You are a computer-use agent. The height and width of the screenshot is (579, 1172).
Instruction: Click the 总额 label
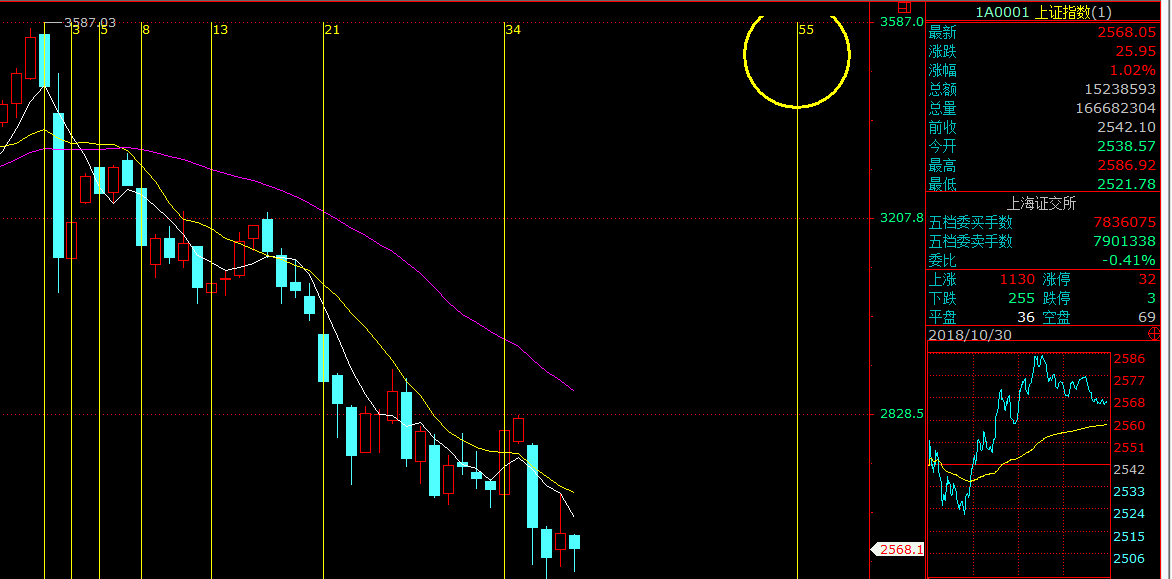tap(943, 89)
